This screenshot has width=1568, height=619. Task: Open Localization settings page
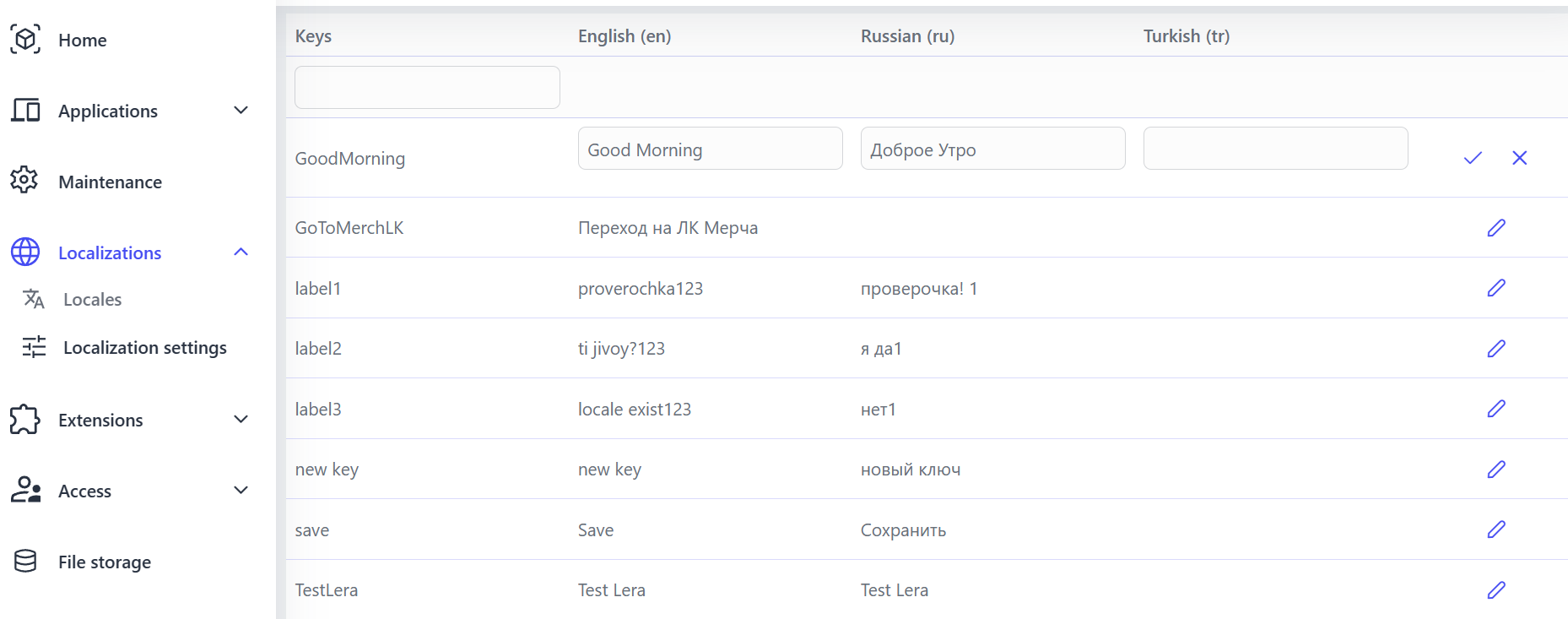click(144, 348)
